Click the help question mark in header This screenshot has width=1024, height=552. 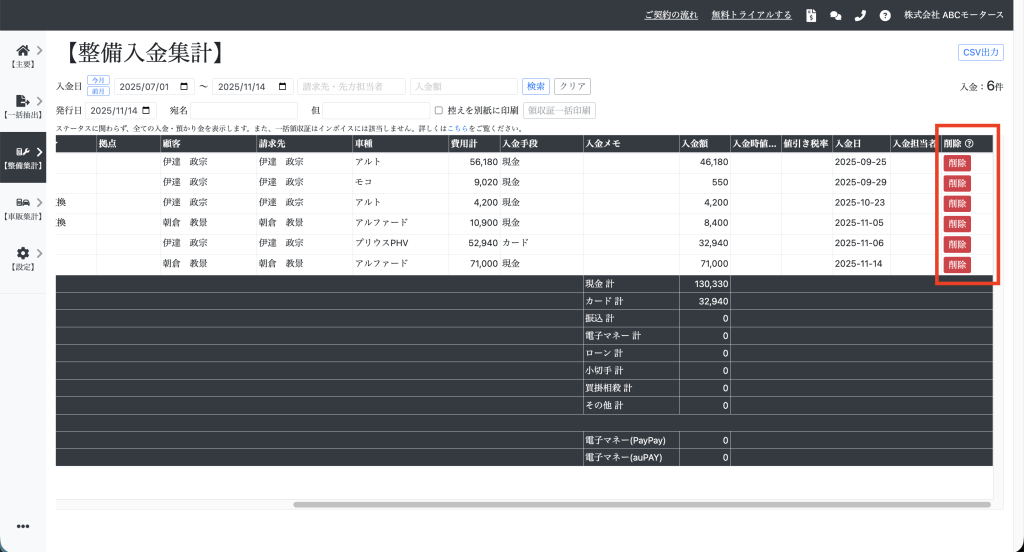(x=885, y=15)
